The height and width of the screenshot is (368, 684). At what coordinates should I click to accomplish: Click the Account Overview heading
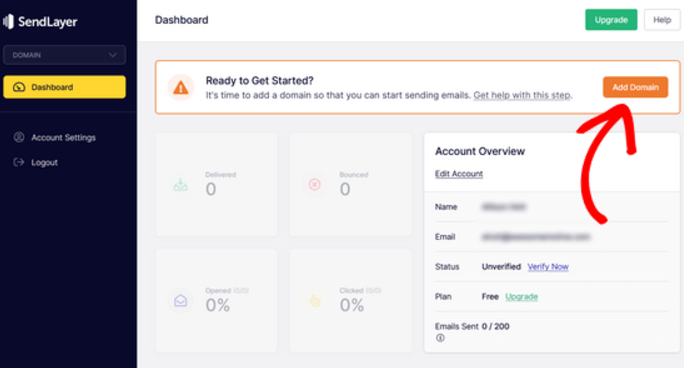coord(480,151)
